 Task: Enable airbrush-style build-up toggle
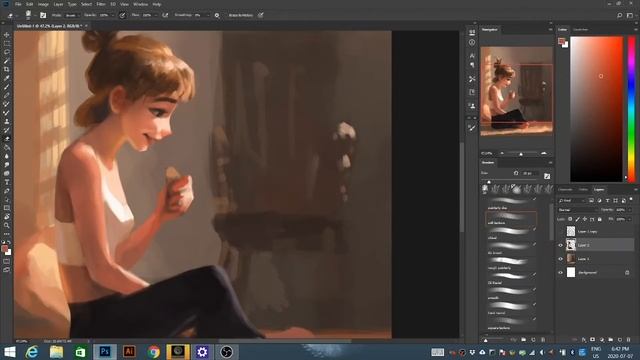click(x=165, y=15)
